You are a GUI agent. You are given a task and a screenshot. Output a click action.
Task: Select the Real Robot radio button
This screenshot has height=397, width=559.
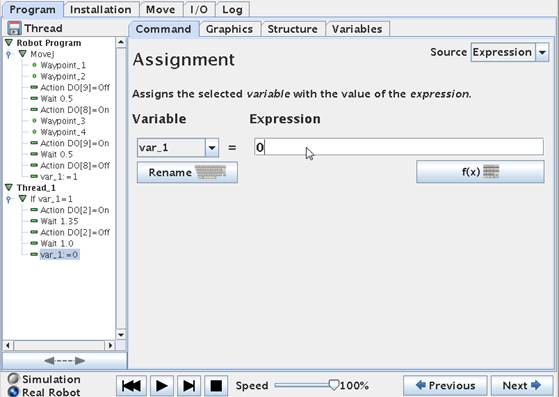(x=13, y=392)
